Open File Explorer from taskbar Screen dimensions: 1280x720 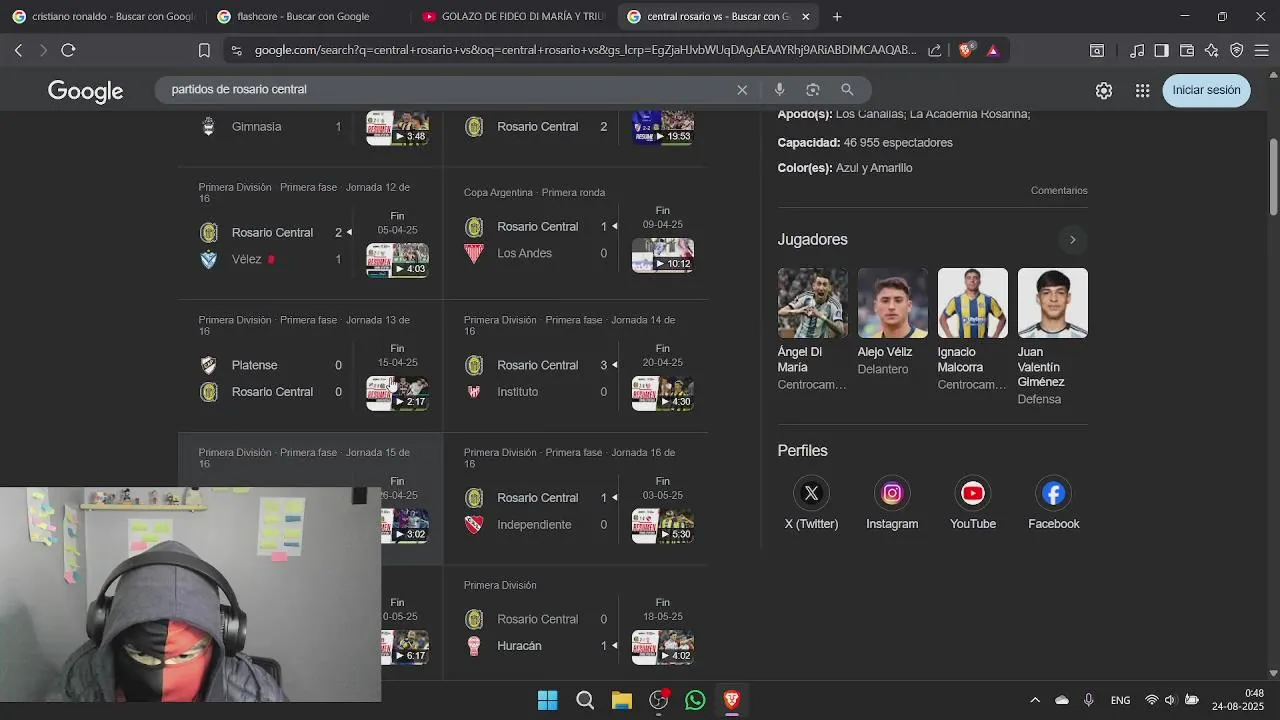(622, 700)
